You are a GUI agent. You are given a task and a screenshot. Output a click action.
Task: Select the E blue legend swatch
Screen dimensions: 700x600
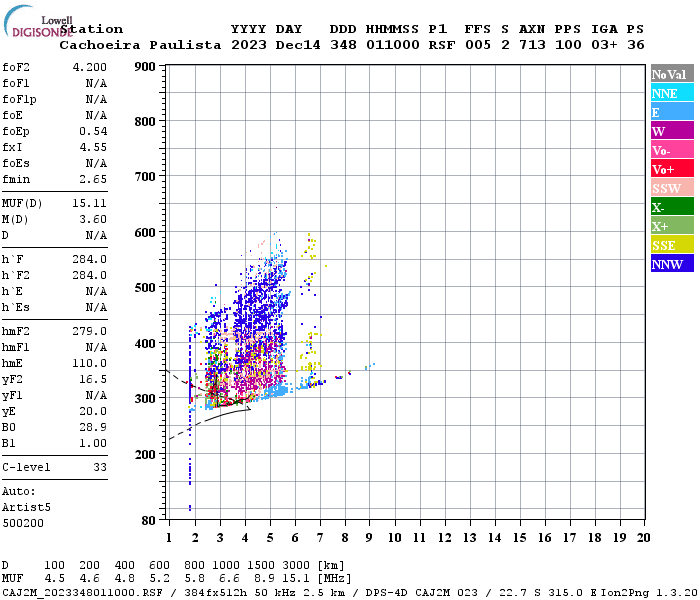(672, 112)
